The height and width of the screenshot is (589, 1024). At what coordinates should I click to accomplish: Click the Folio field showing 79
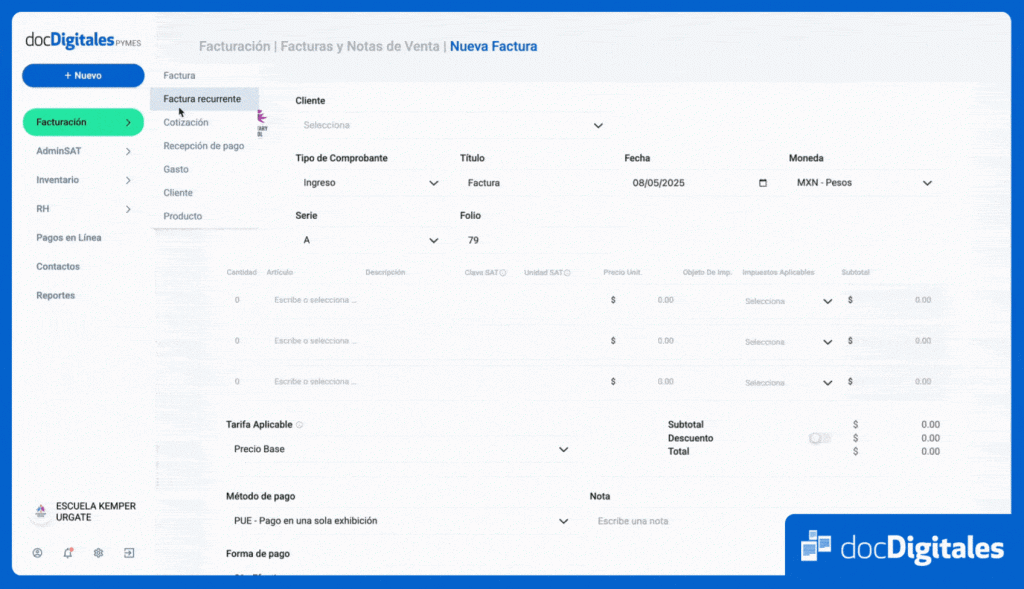pos(534,240)
